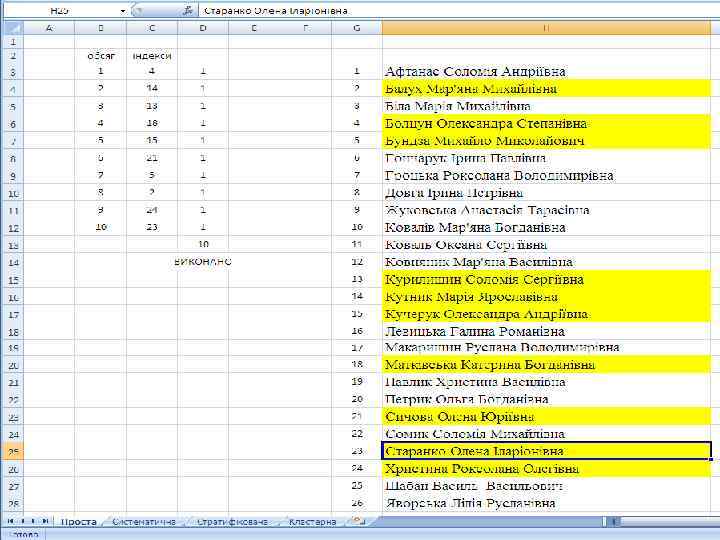Viewport: 720px width, 540px height.
Task: Click number 26 in column G
Action: [357, 503]
